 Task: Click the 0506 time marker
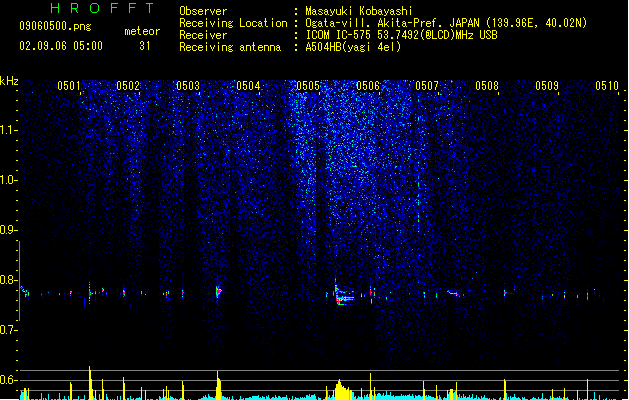pyautogui.click(x=367, y=86)
